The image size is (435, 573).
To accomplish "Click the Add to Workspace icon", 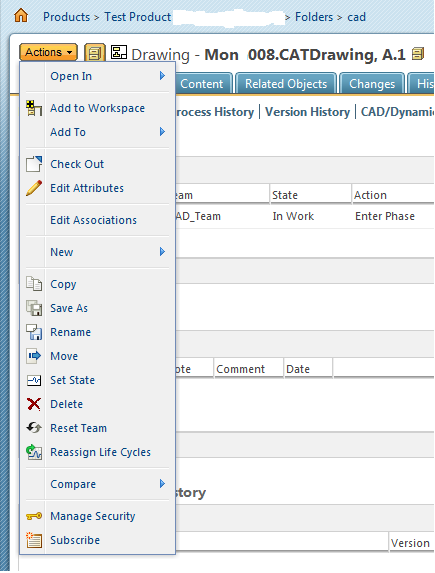I will [34, 108].
